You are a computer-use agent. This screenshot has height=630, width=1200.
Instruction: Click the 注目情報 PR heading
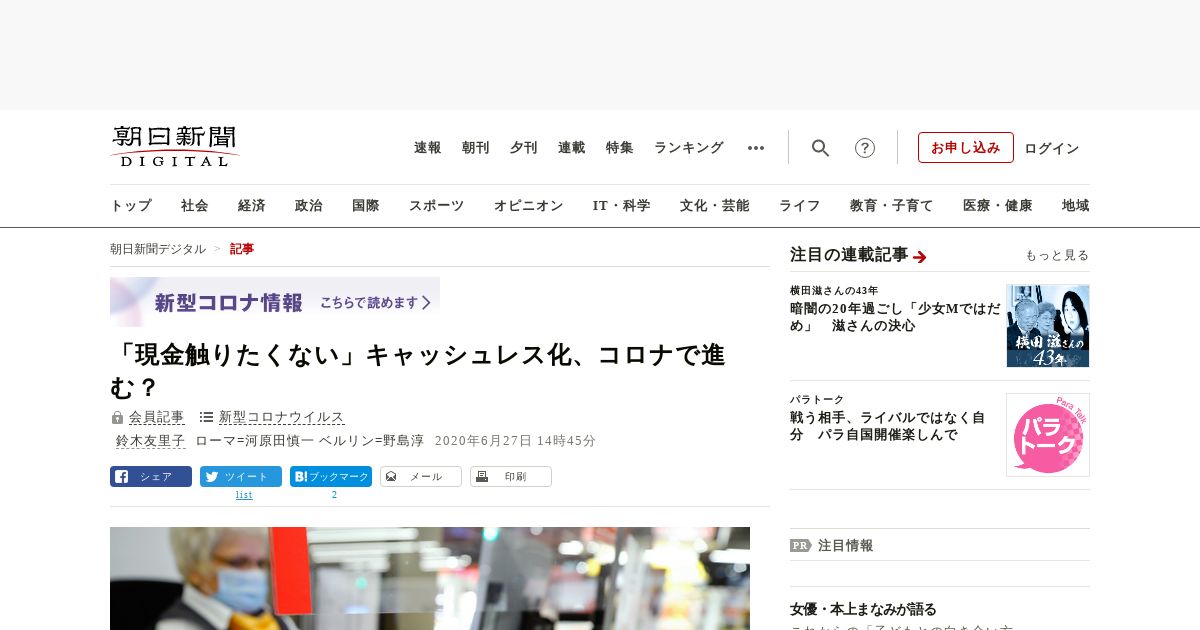coord(832,545)
